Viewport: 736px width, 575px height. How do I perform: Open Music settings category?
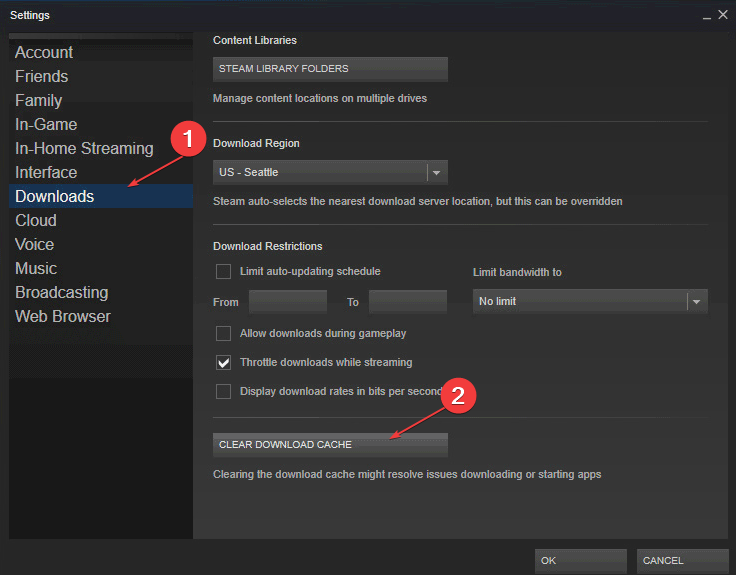[100, 268]
